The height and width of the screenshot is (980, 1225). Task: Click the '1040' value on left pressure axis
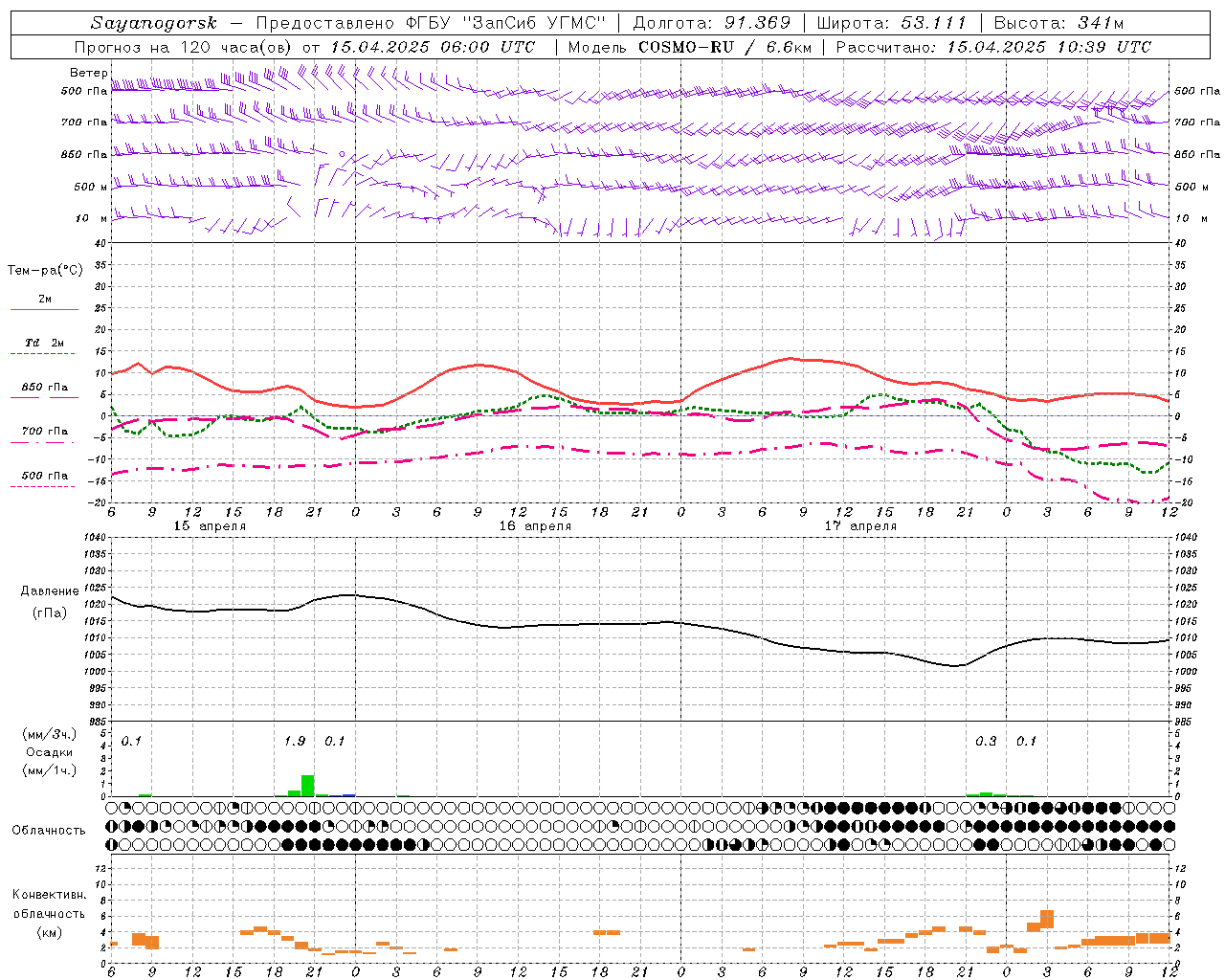point(95,538)
